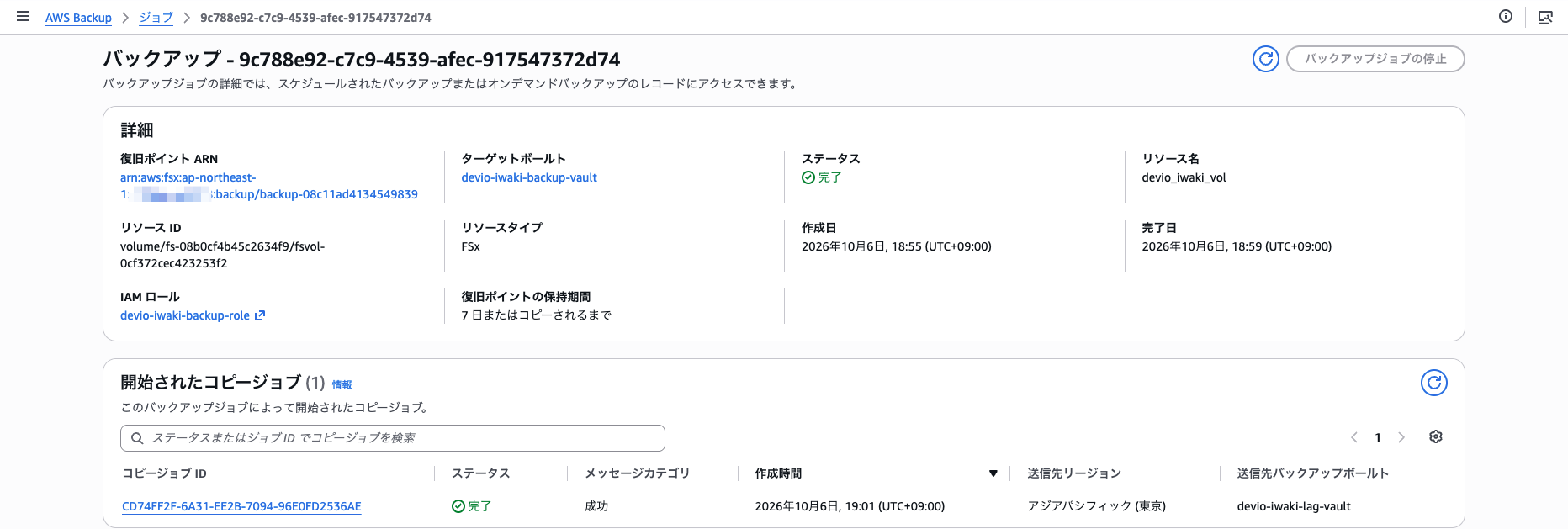1568x529 pixels.
Task: Click 送信先バックアップボールト column header
Action: 1312,473
